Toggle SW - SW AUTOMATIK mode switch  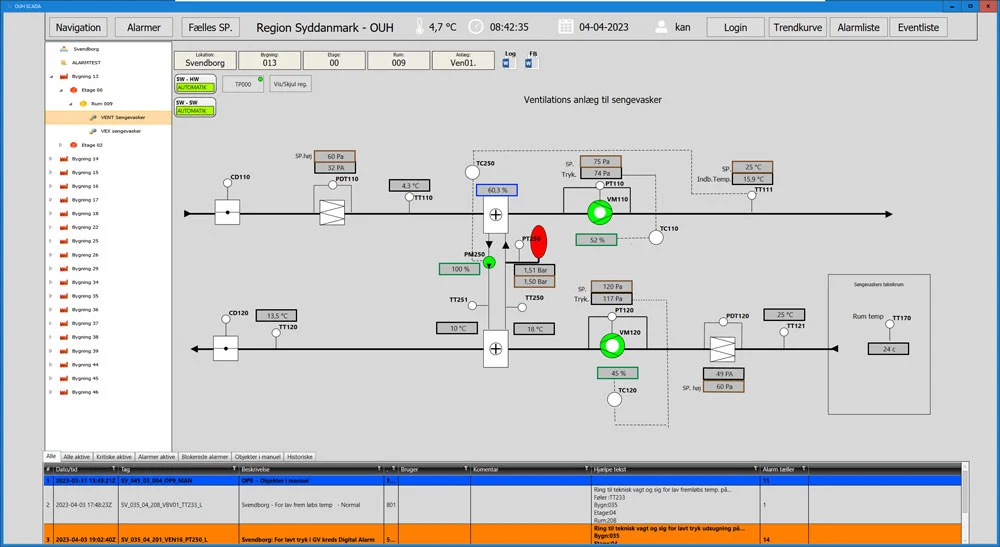(x=194, y=110)
